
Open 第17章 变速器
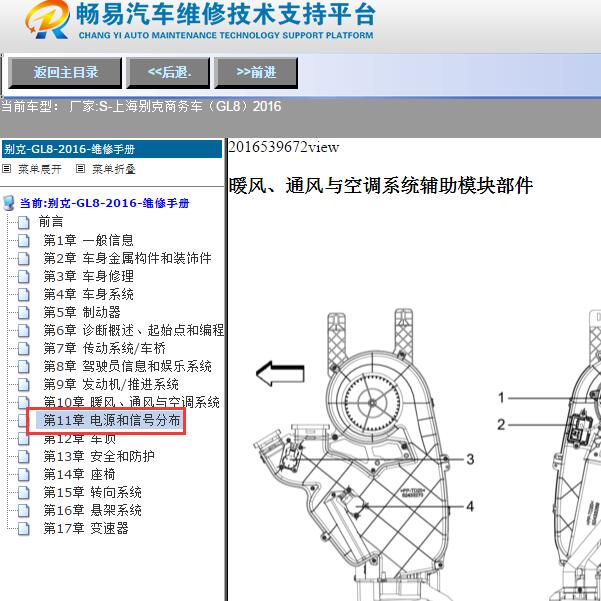(x=85, y=528)
